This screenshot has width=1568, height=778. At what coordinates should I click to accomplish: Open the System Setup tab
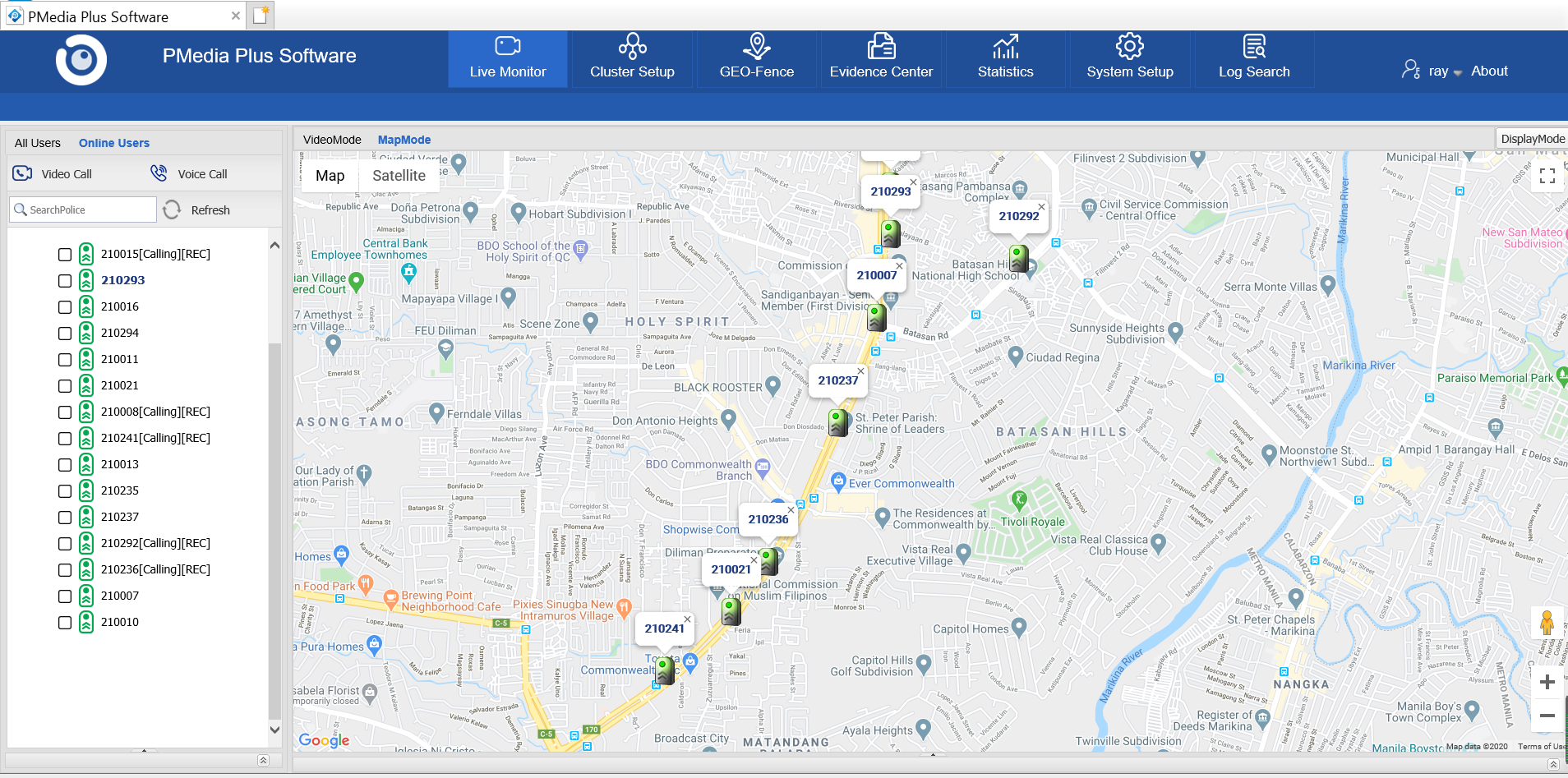click(1130, 59)
